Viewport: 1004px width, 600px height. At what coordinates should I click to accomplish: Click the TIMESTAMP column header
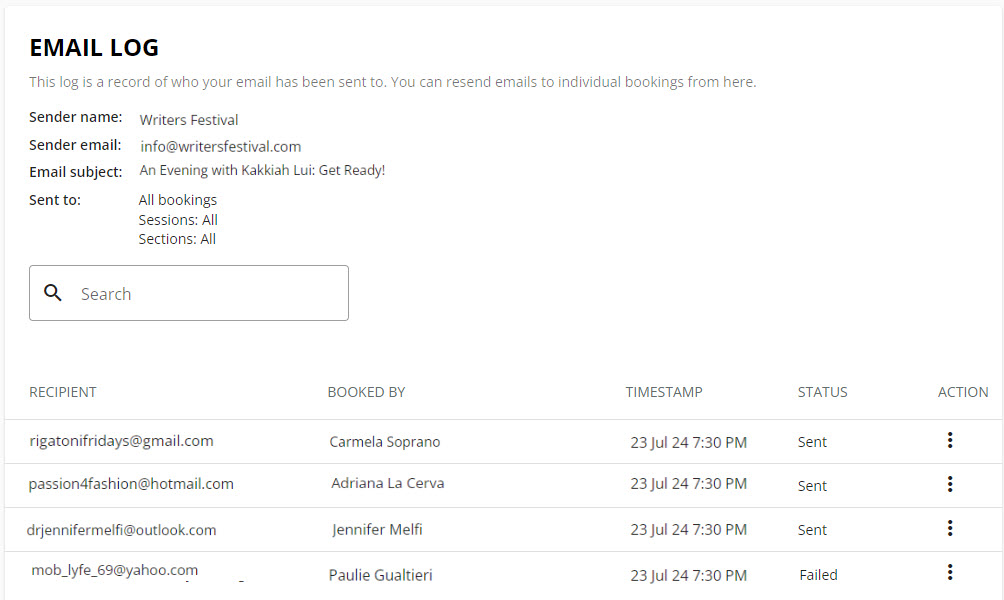pyautogui.click(x=664, y=392)
